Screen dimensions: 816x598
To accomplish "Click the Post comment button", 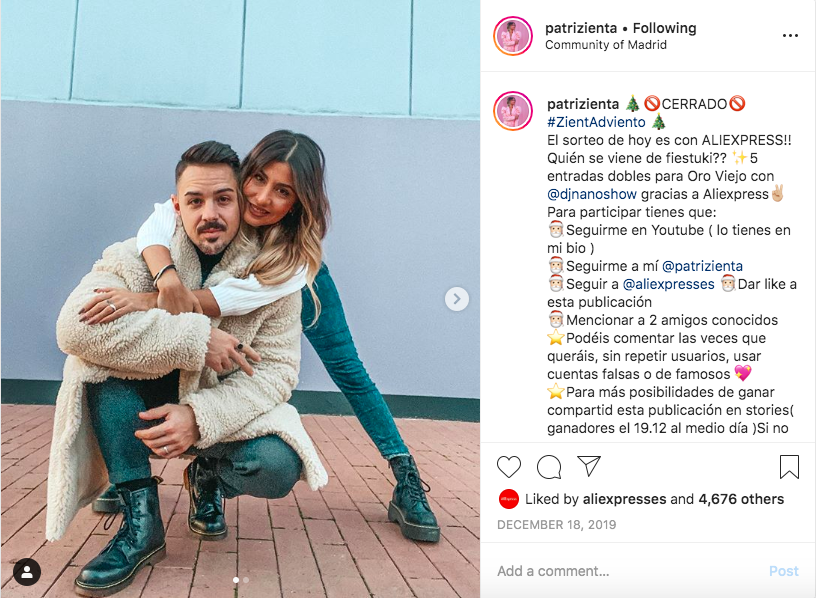I will tap(784, 571).
